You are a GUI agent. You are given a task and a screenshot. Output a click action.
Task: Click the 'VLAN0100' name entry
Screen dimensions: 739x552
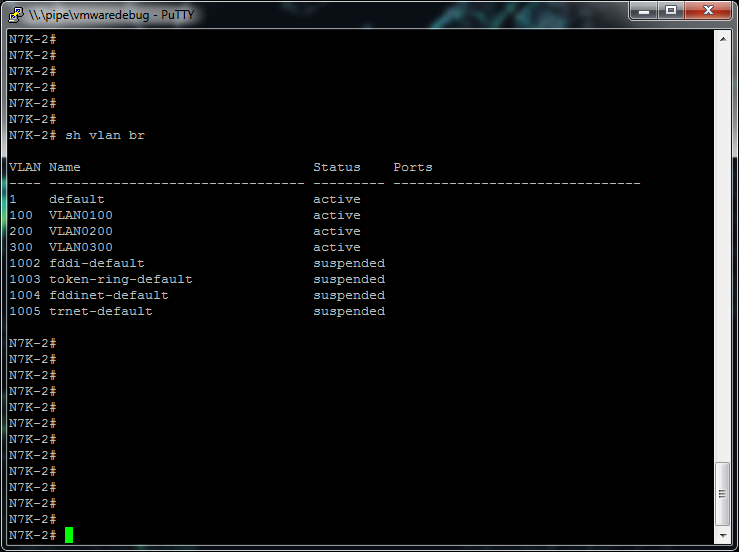tap(81, 215)
